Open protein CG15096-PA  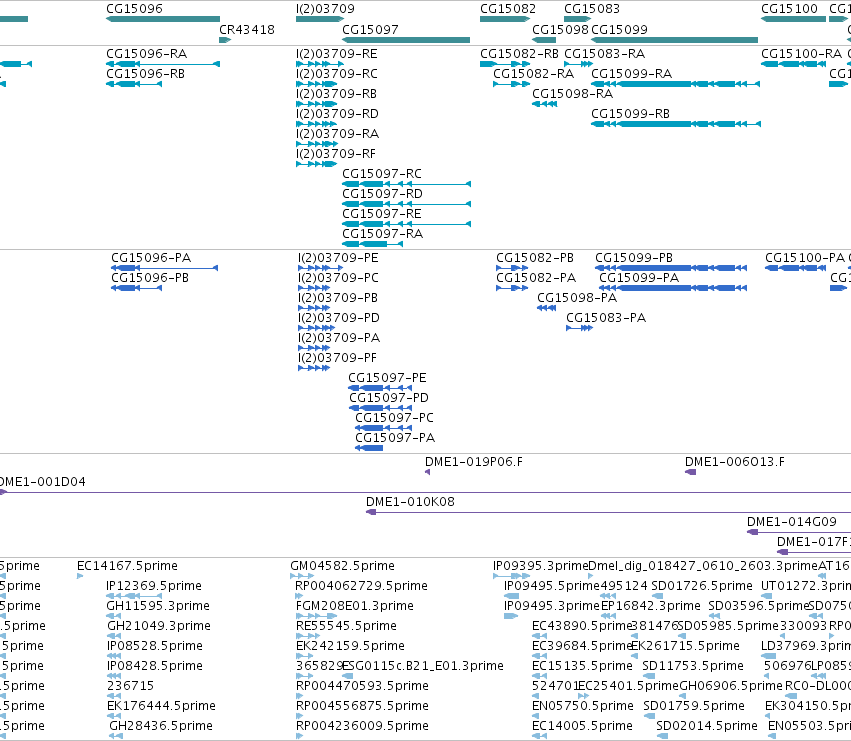[x=151, y=258]
